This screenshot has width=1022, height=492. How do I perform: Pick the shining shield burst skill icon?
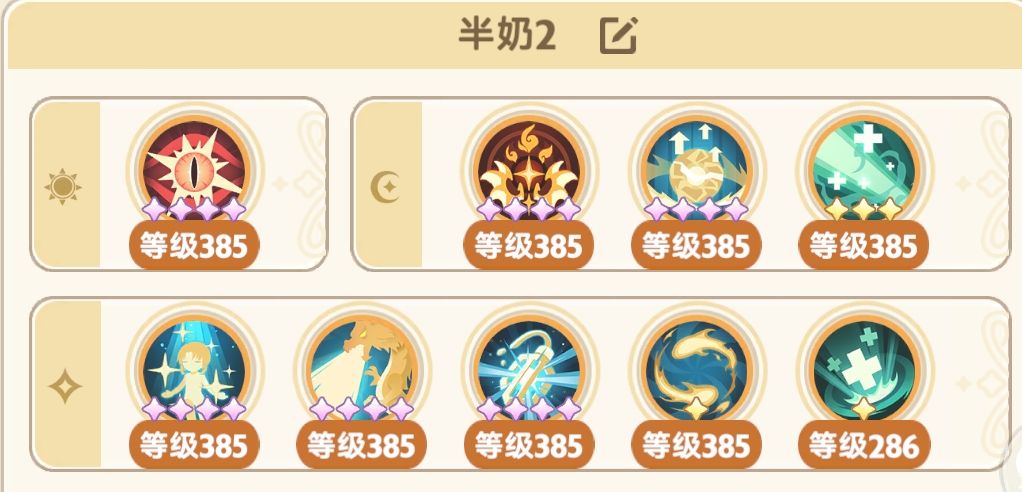(x=529, y=369)
